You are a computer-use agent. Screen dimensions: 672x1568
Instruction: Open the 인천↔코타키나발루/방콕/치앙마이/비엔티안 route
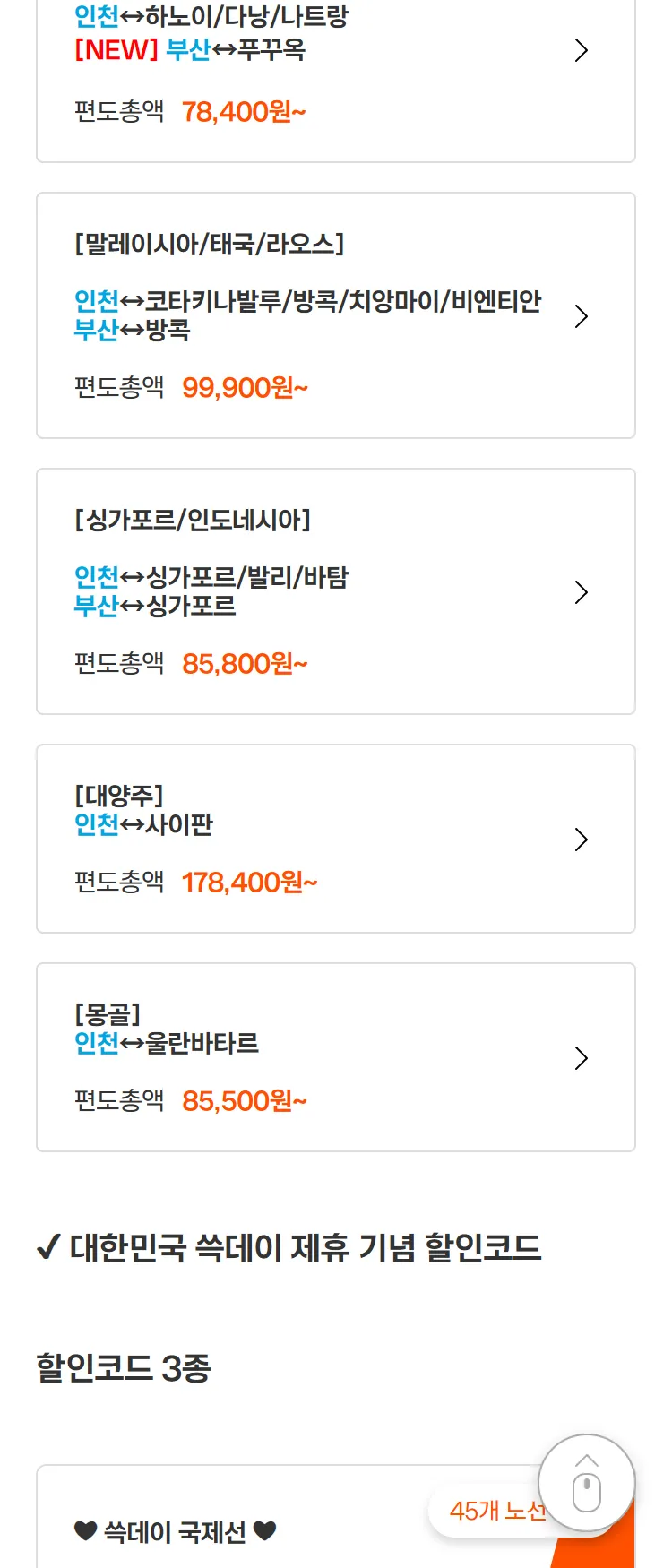coord(307,301)
